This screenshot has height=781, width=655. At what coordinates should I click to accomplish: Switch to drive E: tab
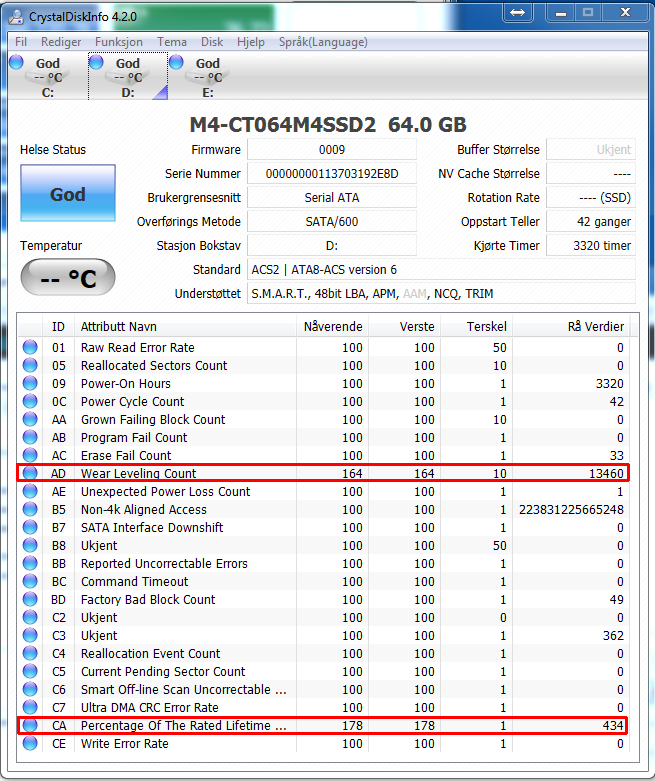point(208,77)
